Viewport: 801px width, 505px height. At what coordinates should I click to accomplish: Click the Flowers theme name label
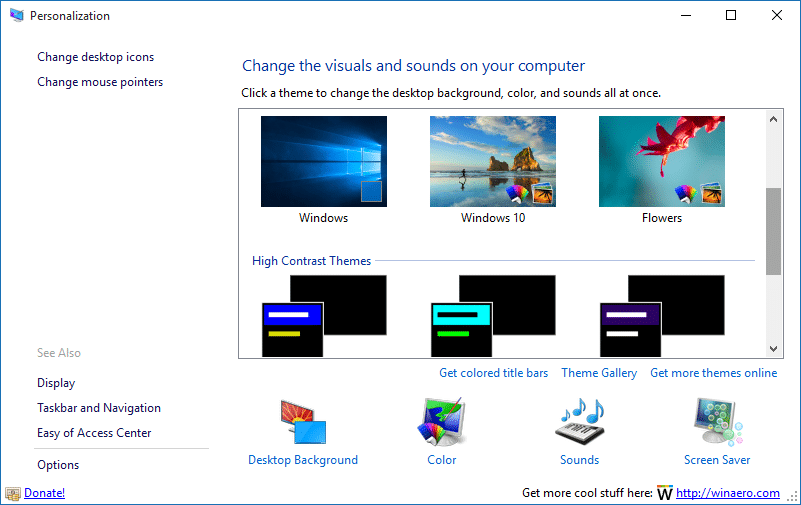pyautogui.click(x=662, y=218)
